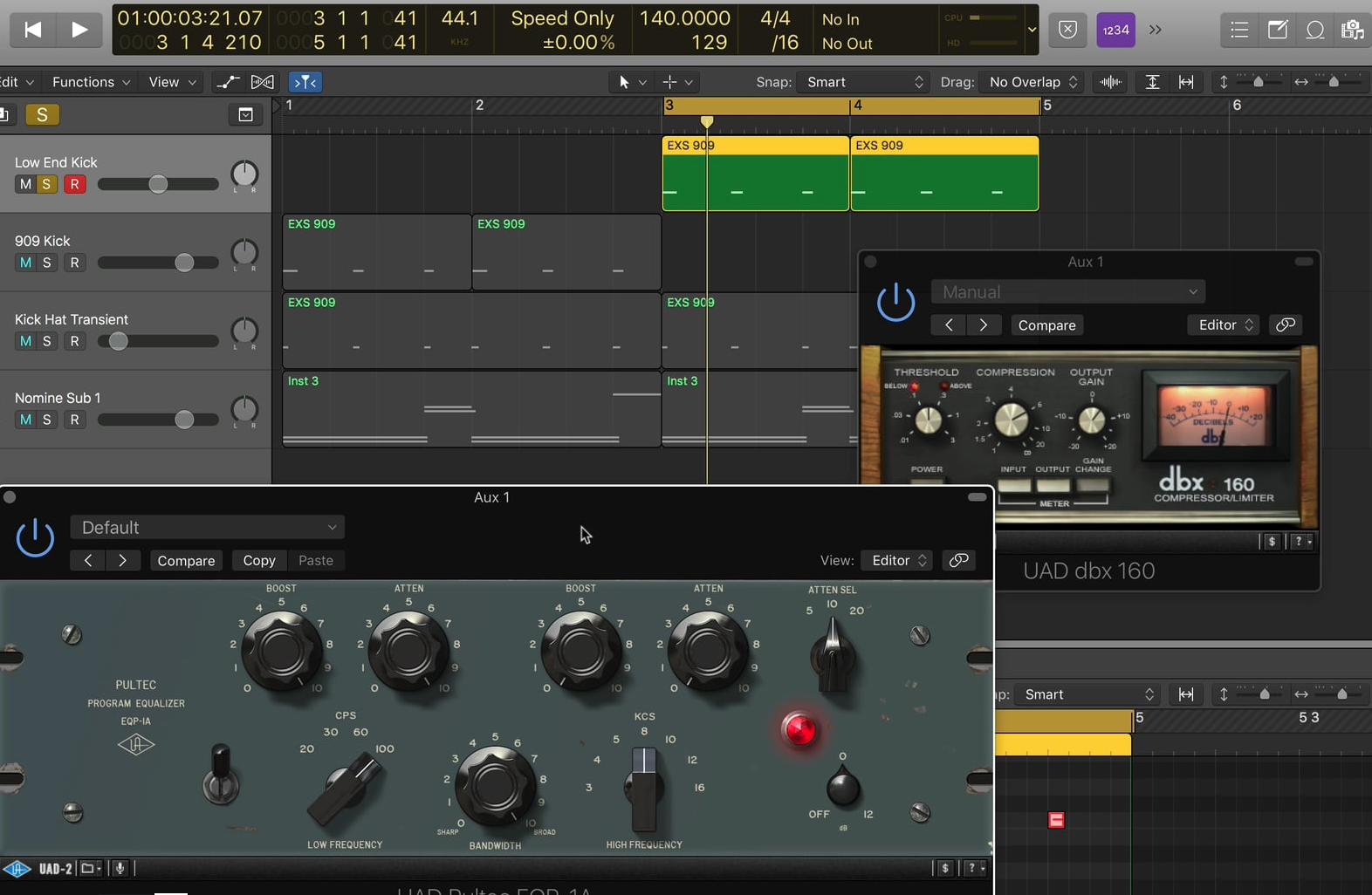Unsolo the Low End Kick track
The image size is (1372, 895).
coord(47,184)
